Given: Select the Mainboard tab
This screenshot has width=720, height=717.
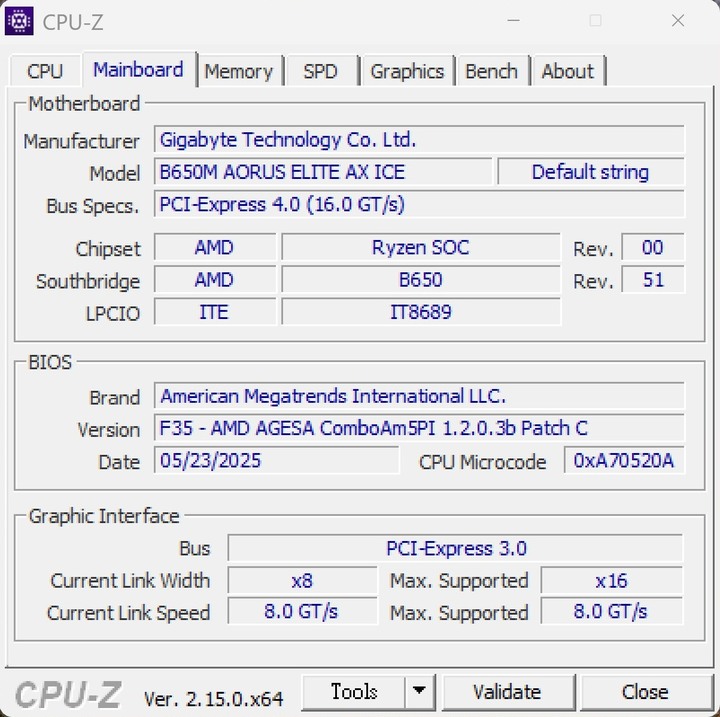Looking at the screenshot, I should pyautogui.click(x=138, y=70).
